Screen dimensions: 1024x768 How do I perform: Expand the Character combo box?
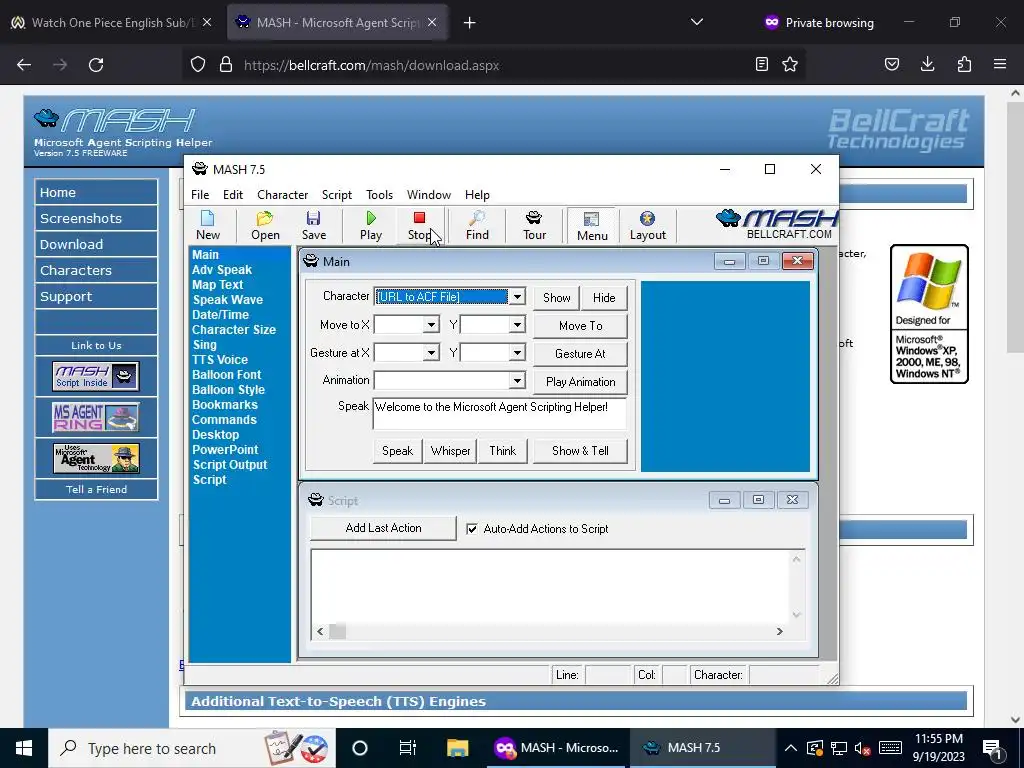pyautogui.click(x=517, y=296)
